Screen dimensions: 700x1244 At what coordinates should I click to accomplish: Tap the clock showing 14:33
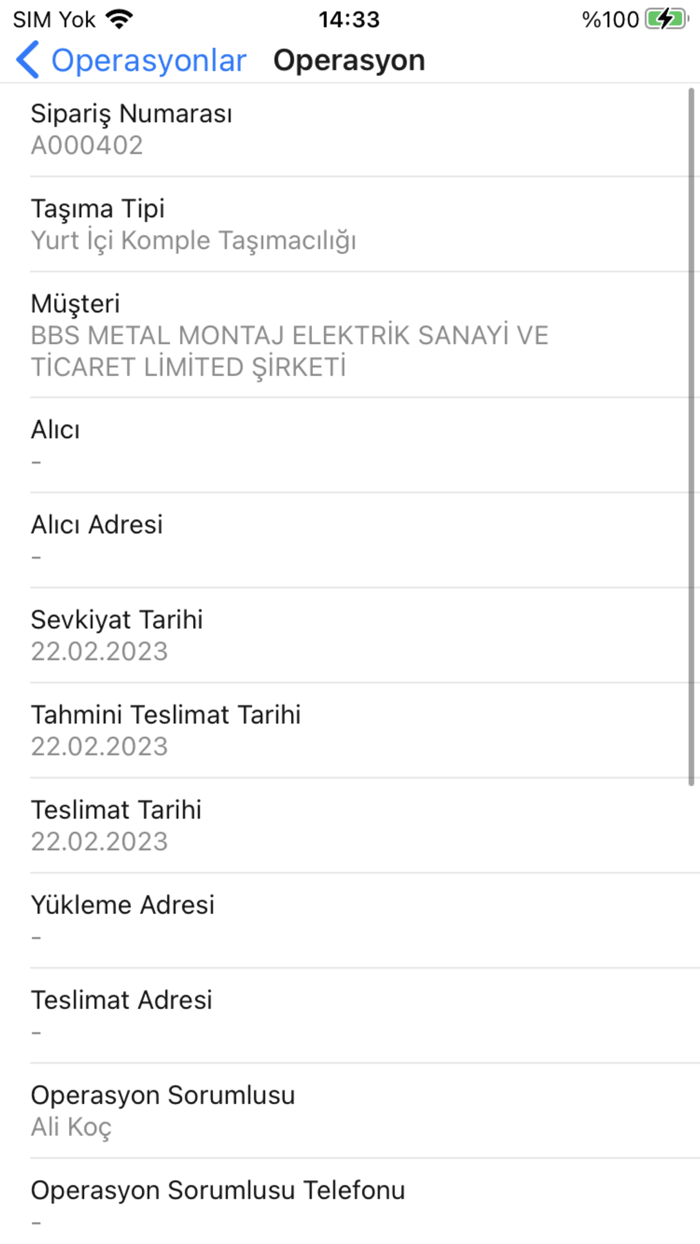(349, 18)
